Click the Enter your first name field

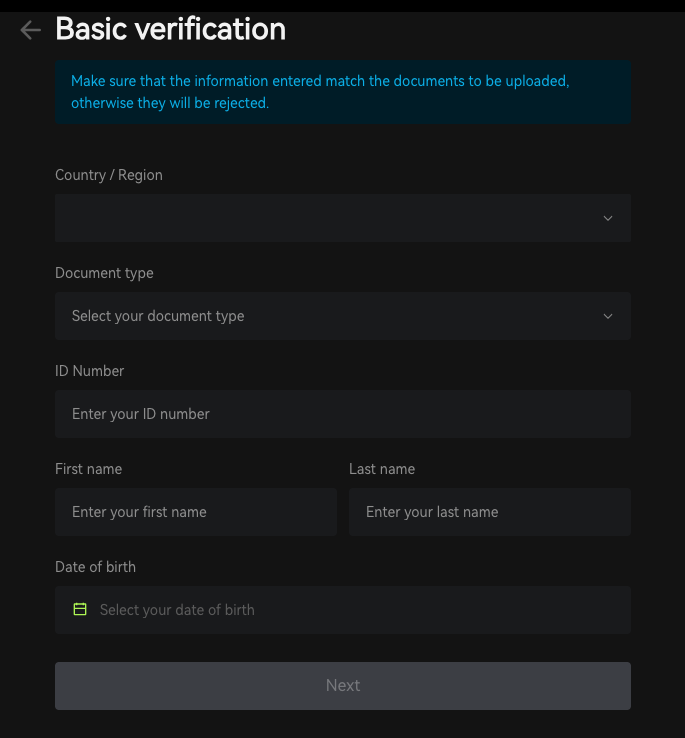[196, 512]
